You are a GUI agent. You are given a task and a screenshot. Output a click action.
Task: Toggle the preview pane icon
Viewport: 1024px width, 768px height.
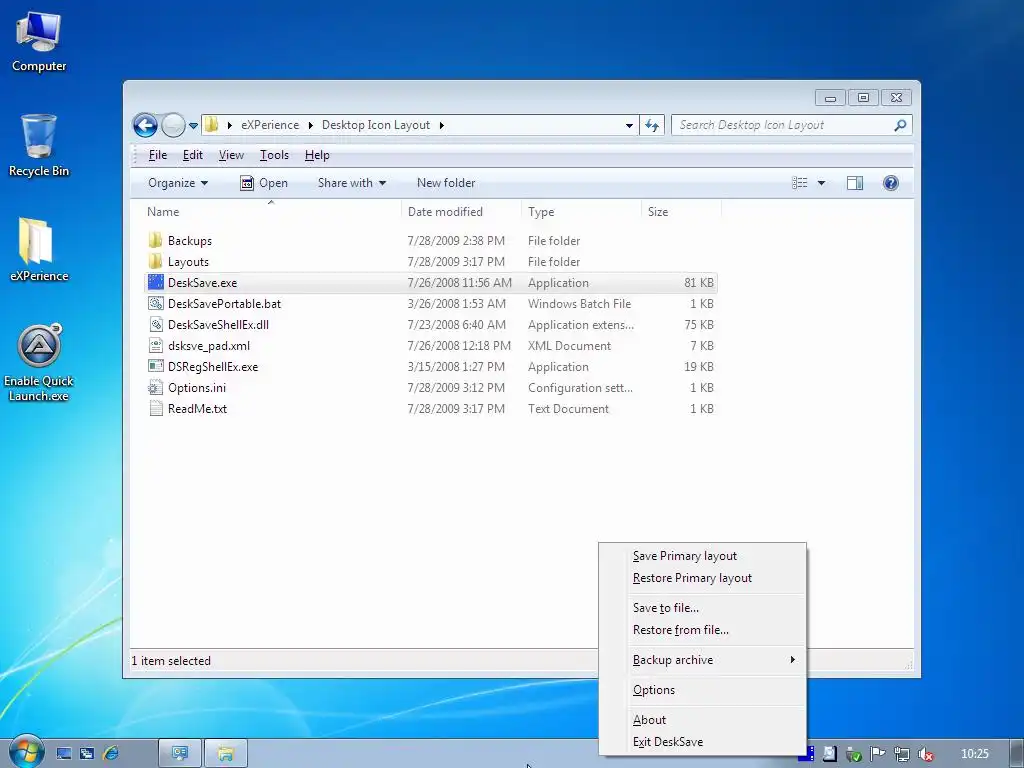[854, 183]
